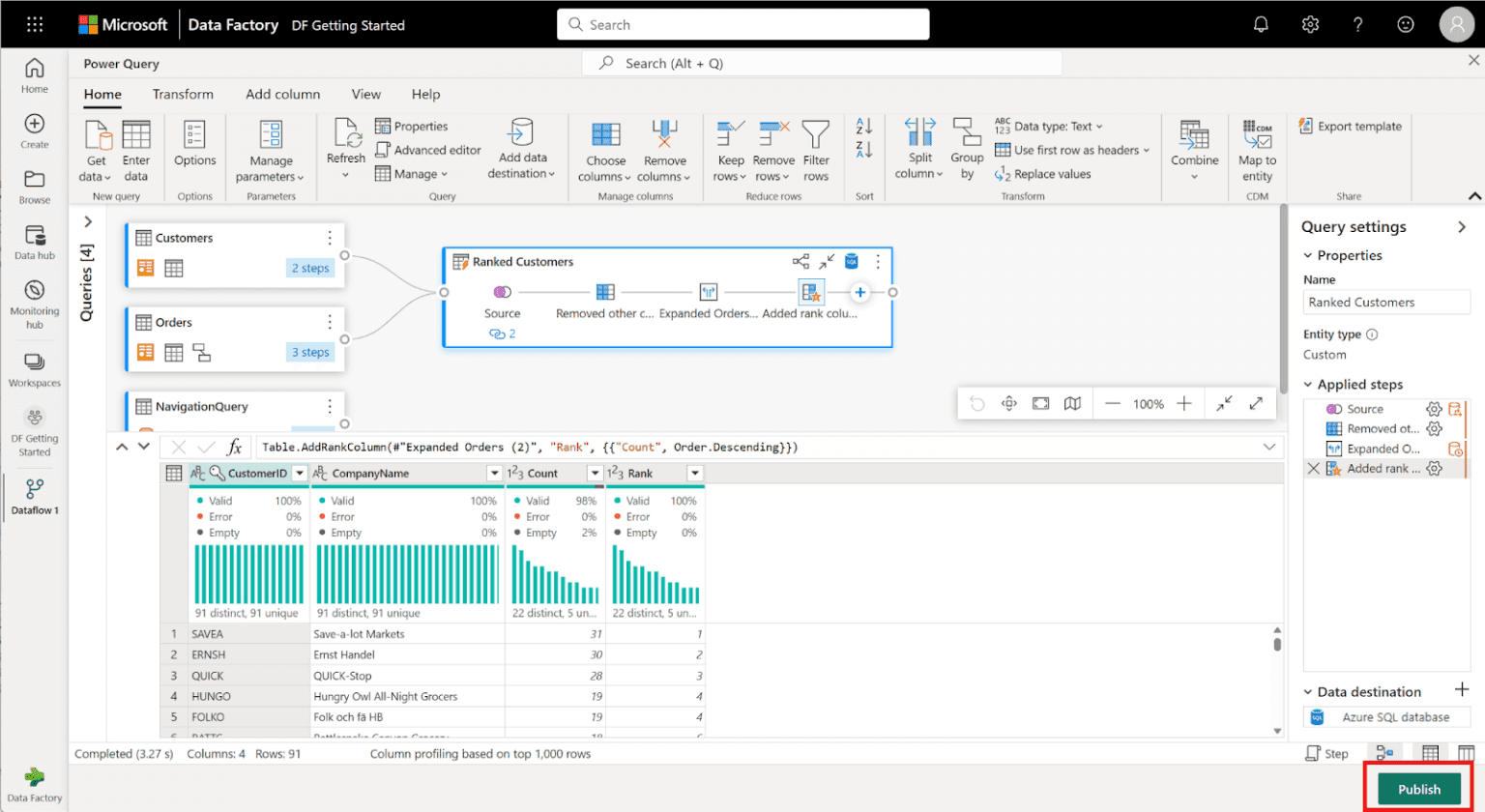Viewport: 1485px width, 812px height.
Task: Fit the diagram view to screen
Action: tap(1041, 403)
